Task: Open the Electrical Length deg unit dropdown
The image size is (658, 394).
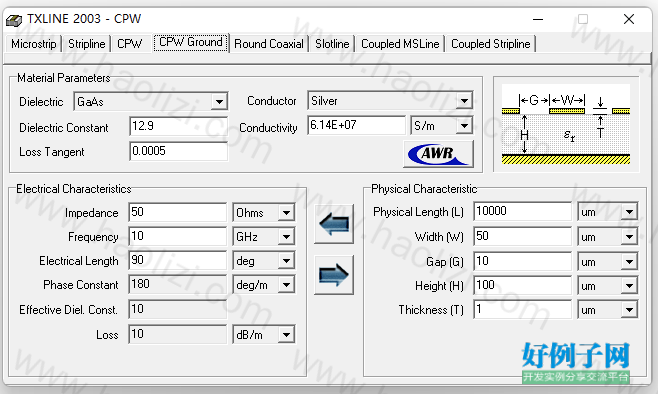Action: click(x=287, y=261)
